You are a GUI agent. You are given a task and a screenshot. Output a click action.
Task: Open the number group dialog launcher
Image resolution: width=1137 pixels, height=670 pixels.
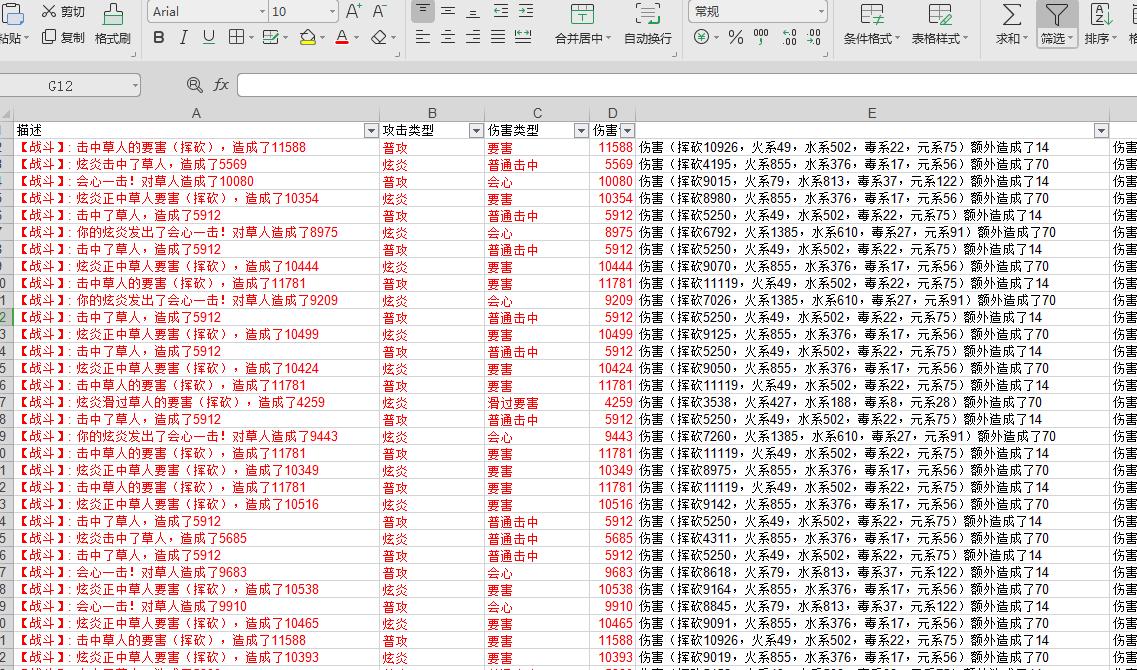pos(825,54)
